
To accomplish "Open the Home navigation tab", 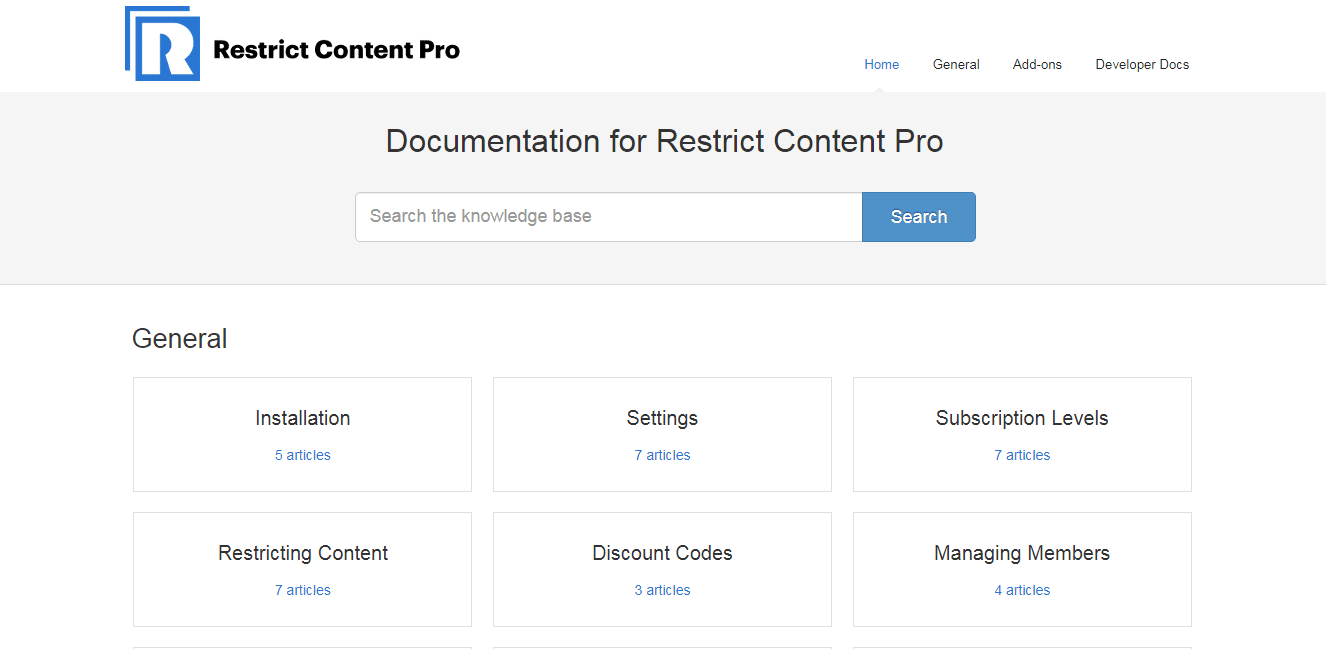I will pos(881,64).
